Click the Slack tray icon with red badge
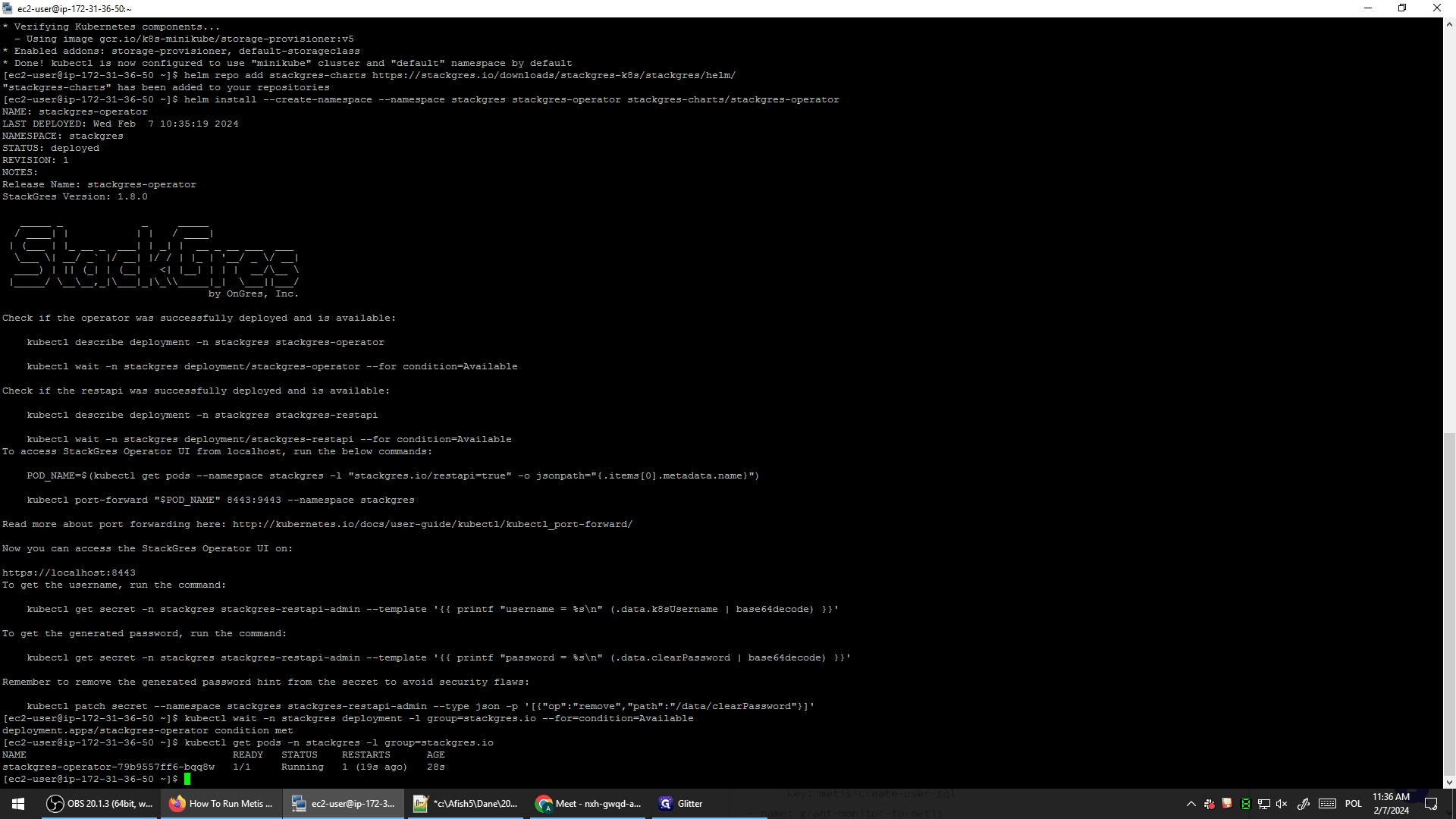 (x=1210, y=804)
